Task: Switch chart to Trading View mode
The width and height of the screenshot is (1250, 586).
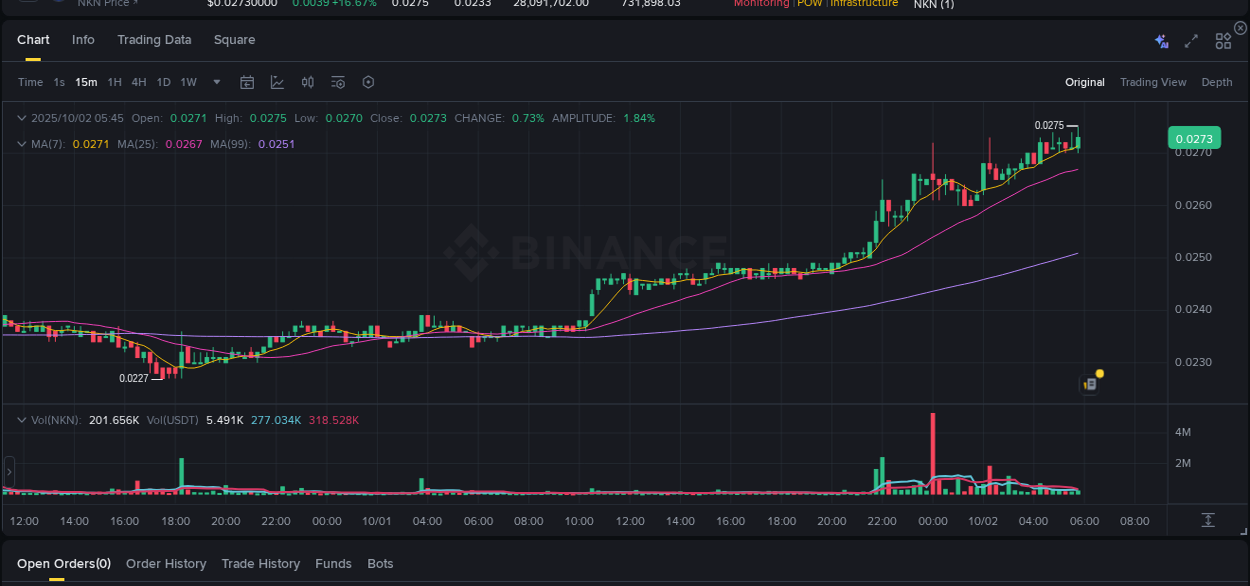Action: (x=1153, y=82)
